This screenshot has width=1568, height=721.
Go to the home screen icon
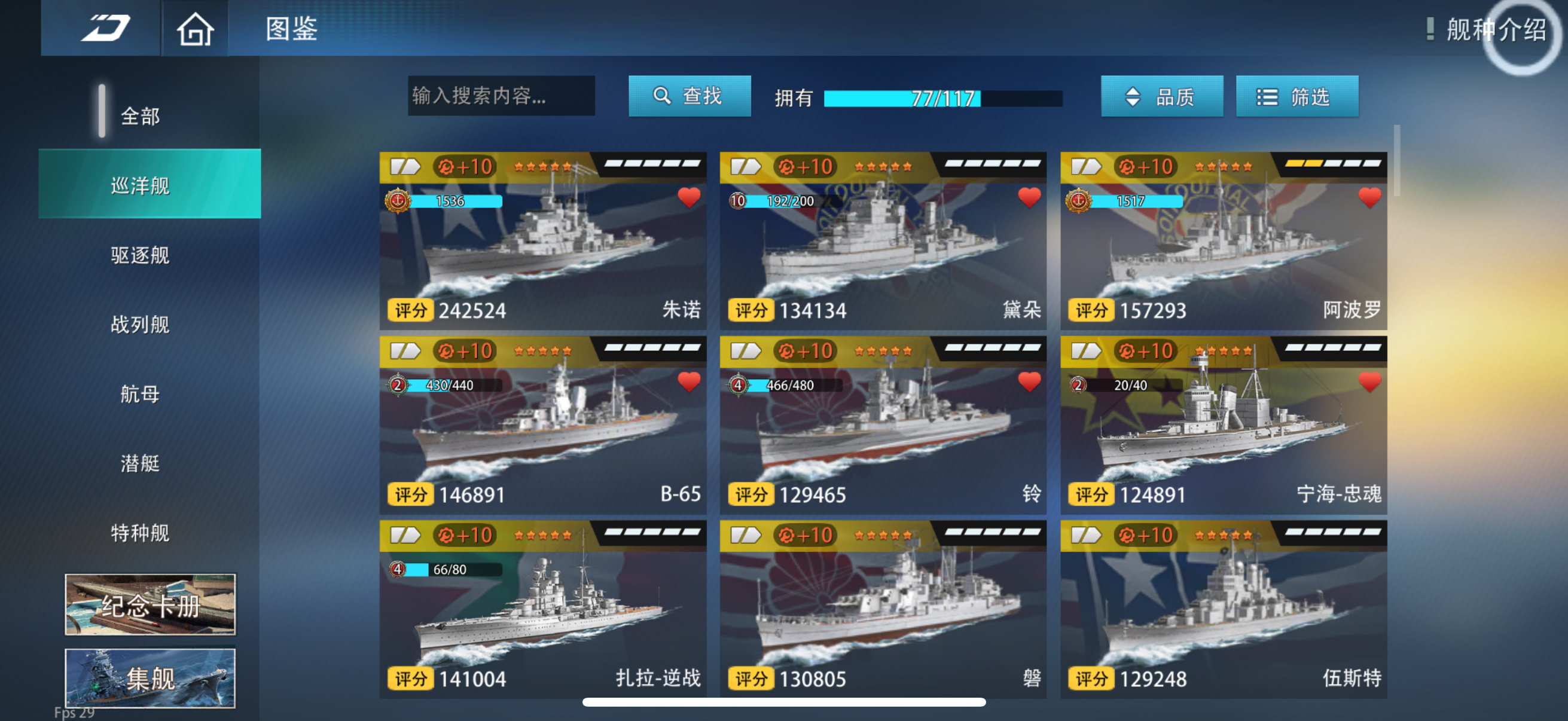195,29
